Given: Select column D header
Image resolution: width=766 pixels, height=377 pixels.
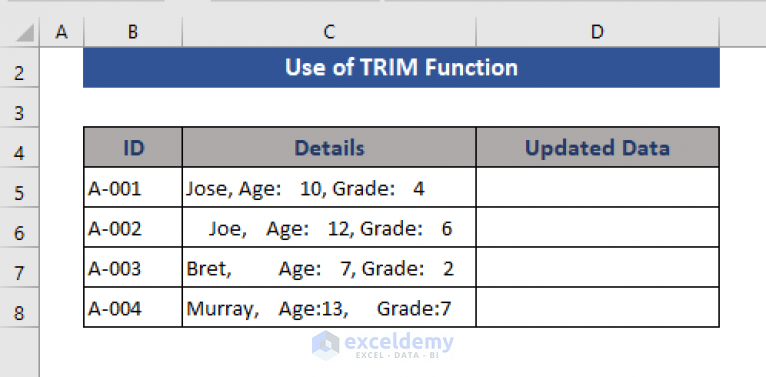Looking at the screenshot, I should 597,32.
